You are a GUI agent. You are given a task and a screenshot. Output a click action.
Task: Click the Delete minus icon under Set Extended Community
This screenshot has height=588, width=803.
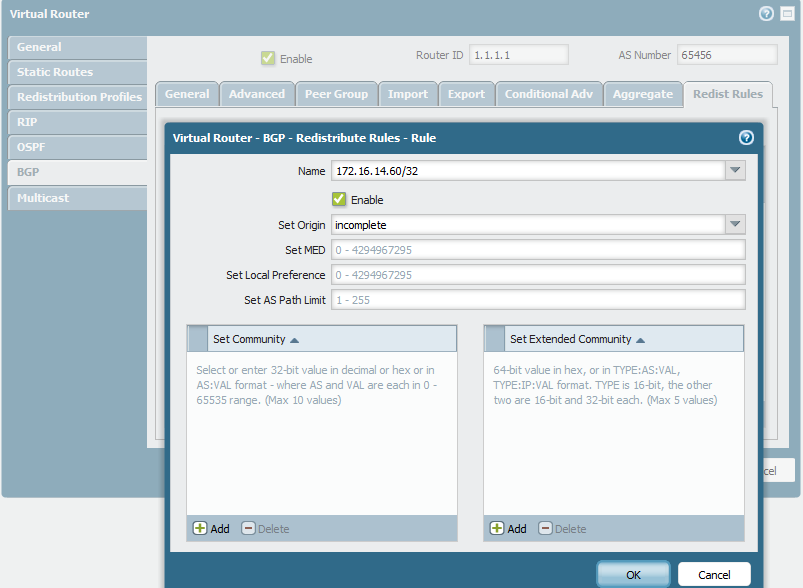(546, 528)
